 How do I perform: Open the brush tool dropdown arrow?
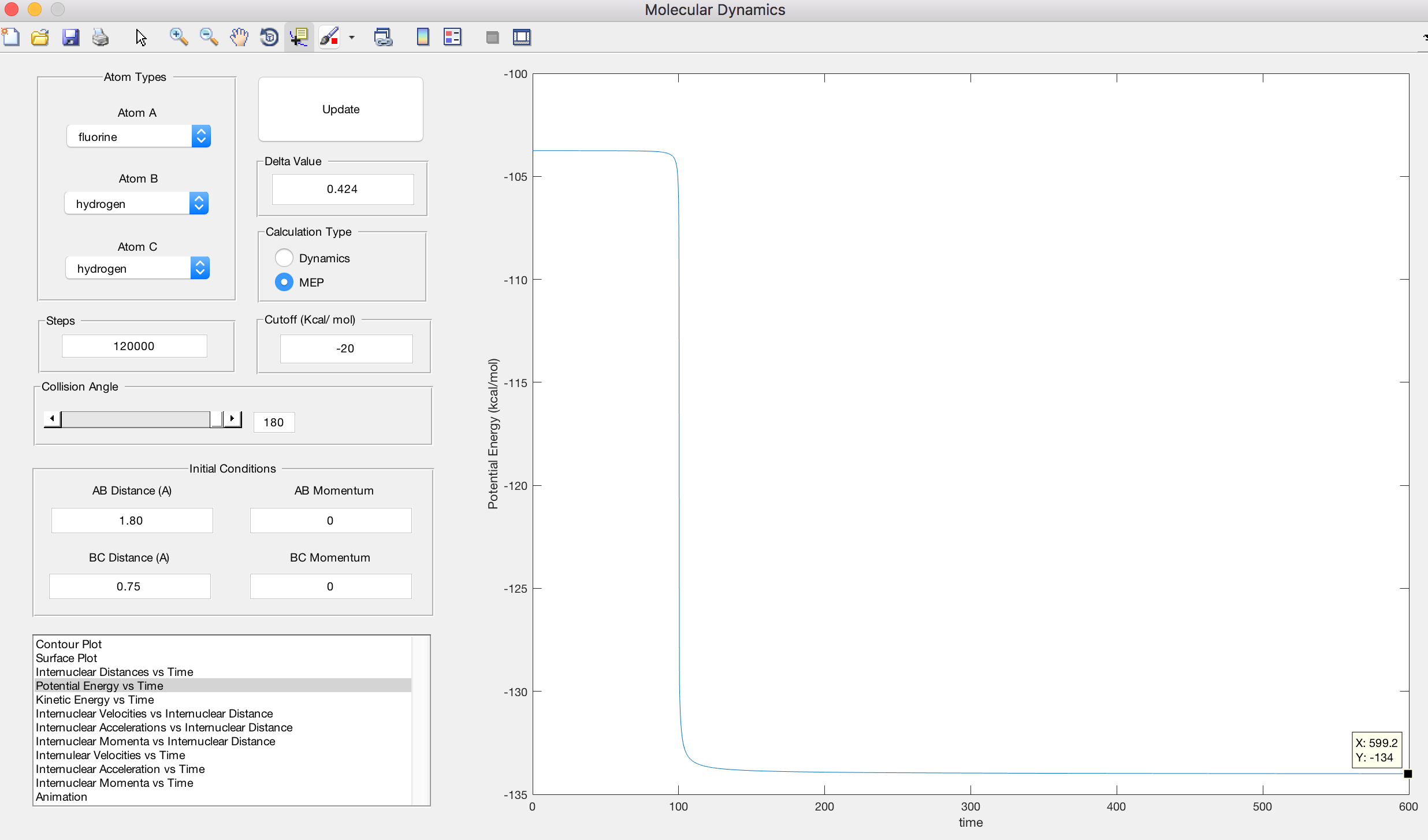pyautogui.click(x=352, y=38)
